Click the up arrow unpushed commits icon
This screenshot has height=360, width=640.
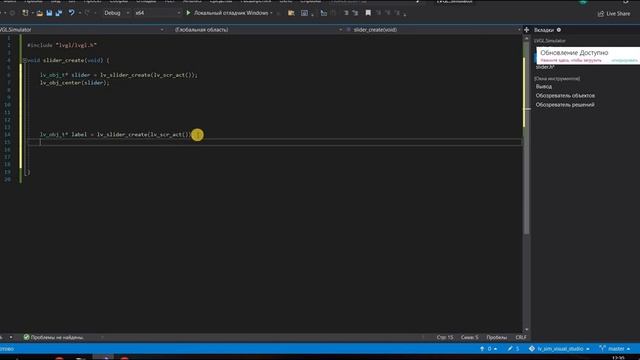[482, 349]
